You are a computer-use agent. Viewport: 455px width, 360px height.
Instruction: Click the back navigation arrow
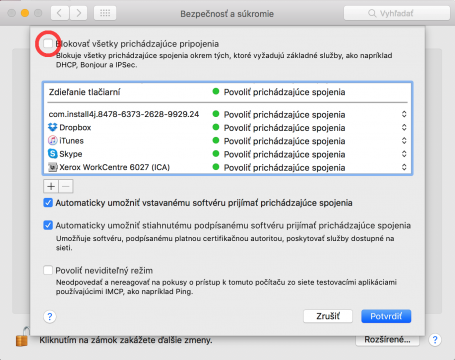60,13
